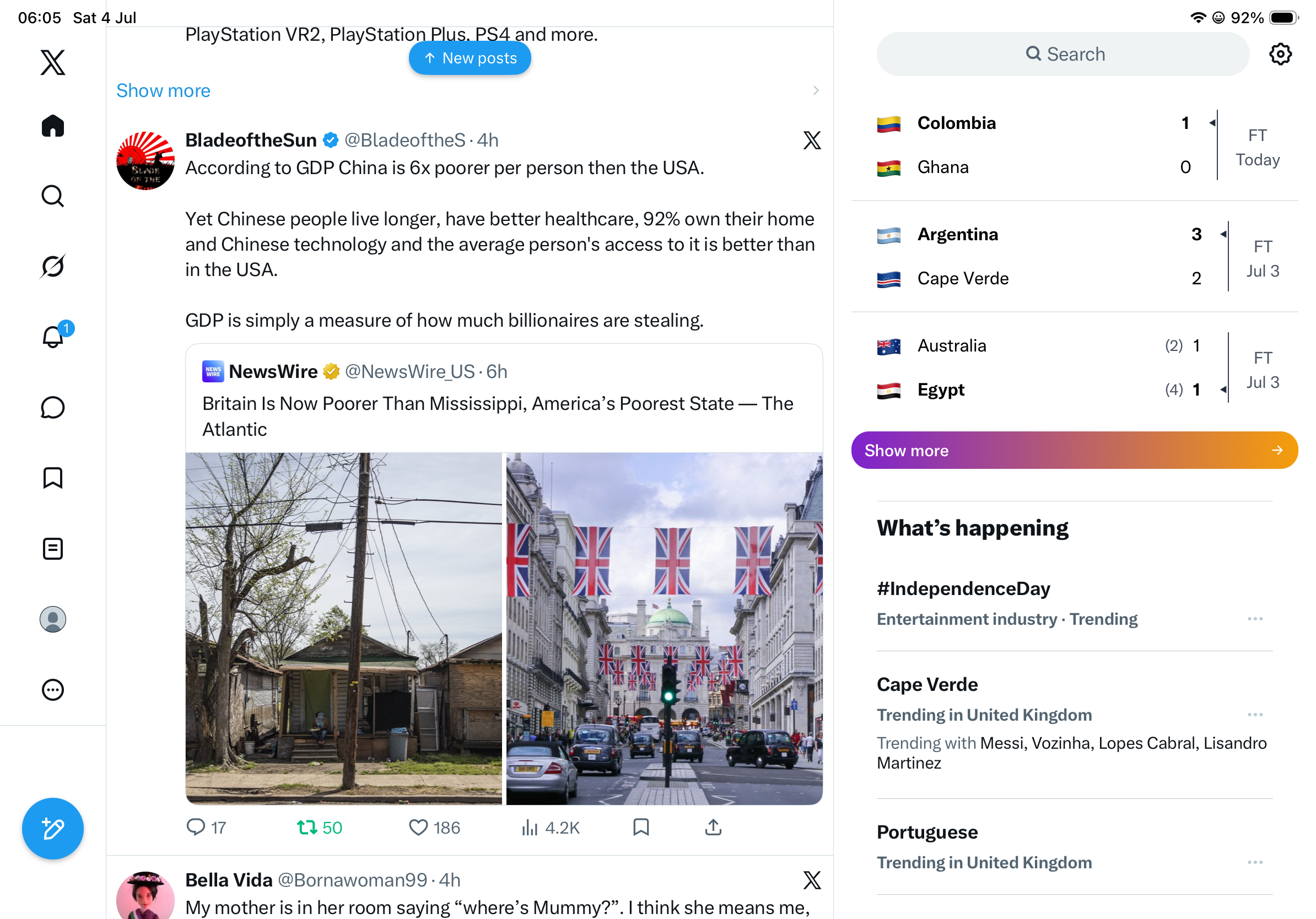
Task: Tap the compose new post button
Action: pyautogui.click(x=53, y=828)
